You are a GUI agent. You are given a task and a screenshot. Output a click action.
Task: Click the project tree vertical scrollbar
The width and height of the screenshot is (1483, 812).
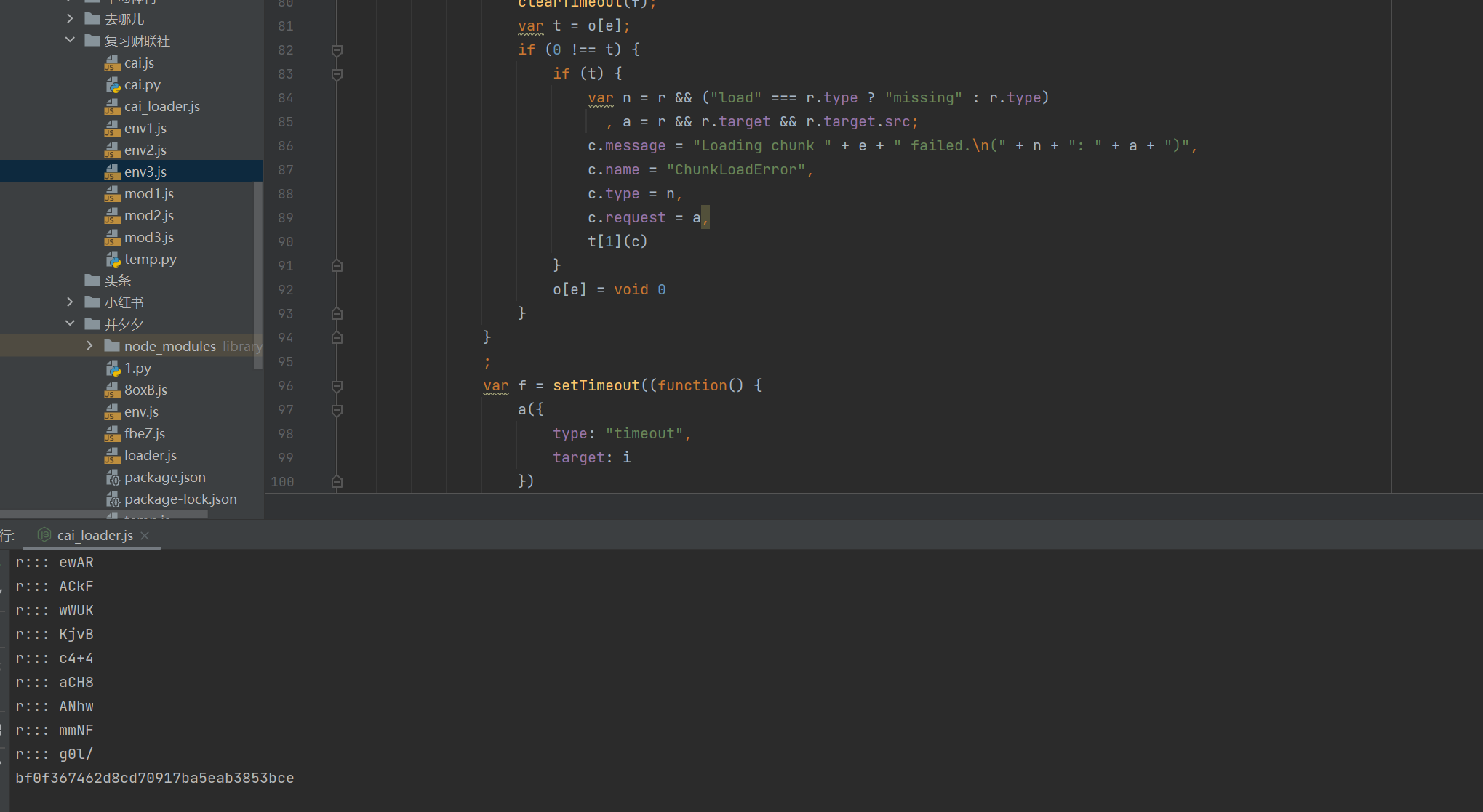(257, 276)
